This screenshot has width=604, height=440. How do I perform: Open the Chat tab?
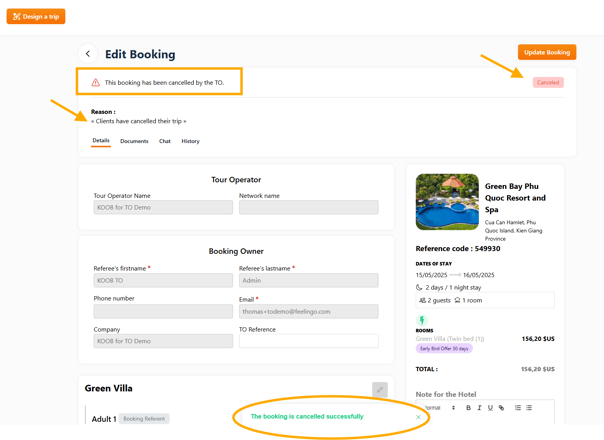pos(165,141)
